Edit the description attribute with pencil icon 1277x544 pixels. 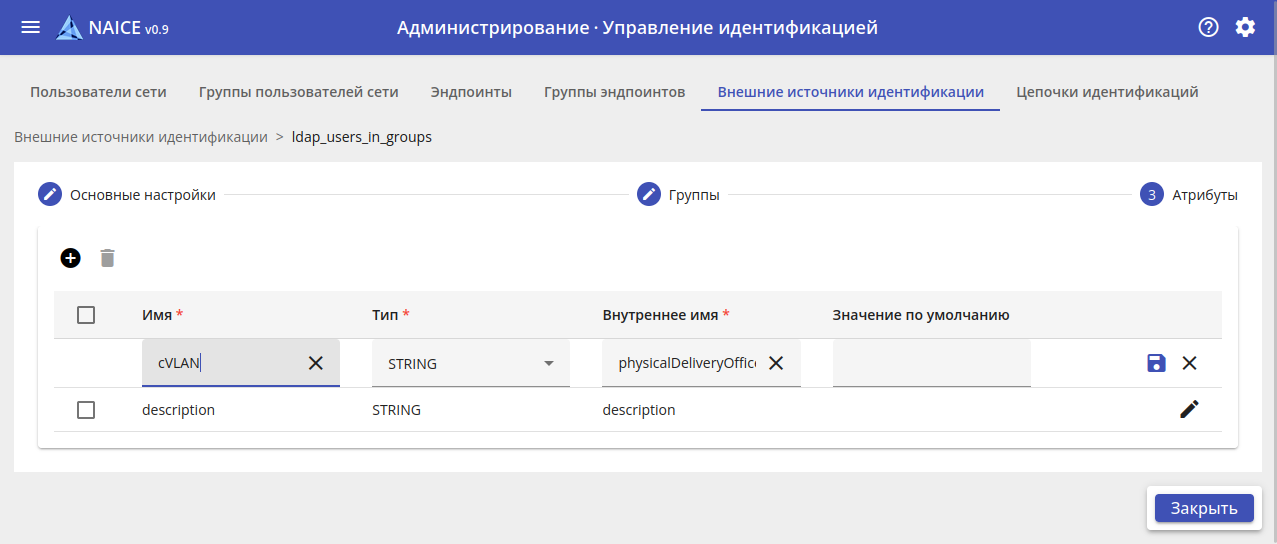coord(1189,409)
